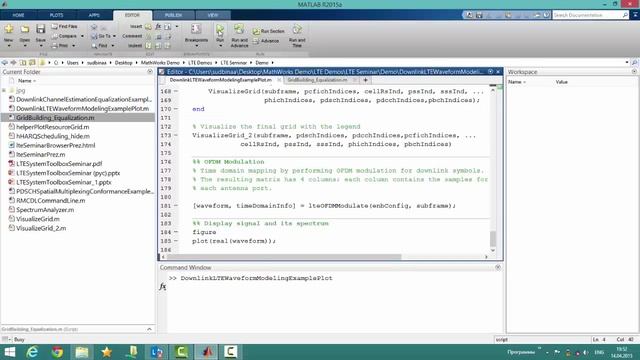
Task: Click the smart indent icon
Action: pyautogui.click(x=148, y=46)
